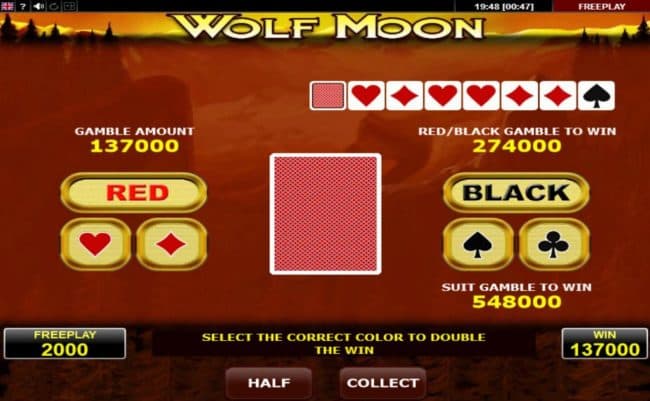The image size is (650, 401).
Task: Gamble on the RED color button
Action: [133, 192]
